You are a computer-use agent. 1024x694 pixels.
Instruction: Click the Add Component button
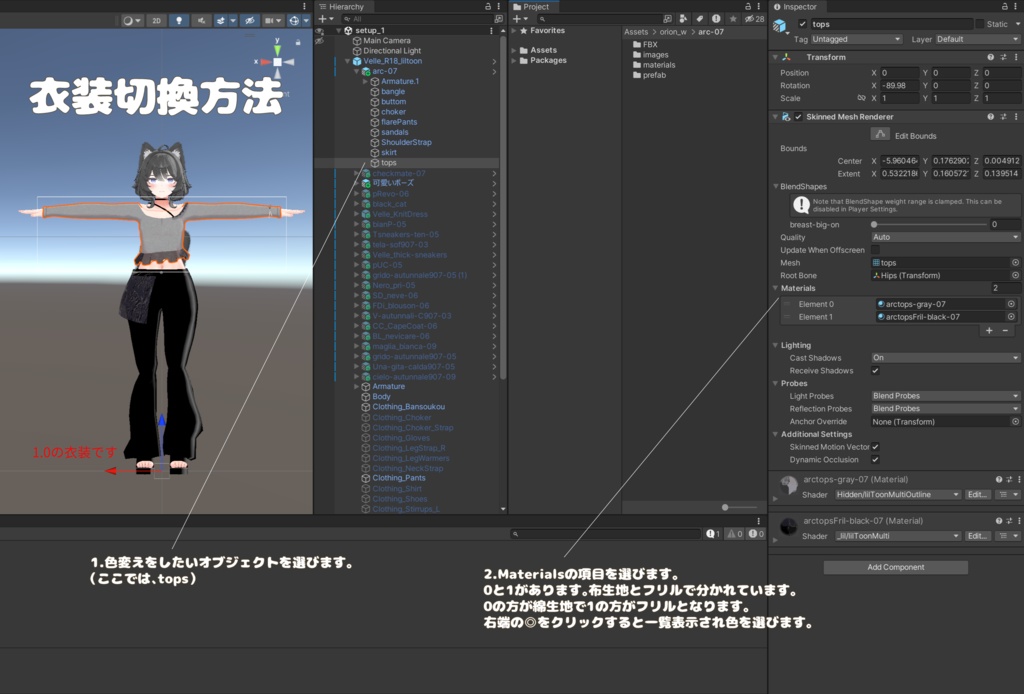point(895,567)
